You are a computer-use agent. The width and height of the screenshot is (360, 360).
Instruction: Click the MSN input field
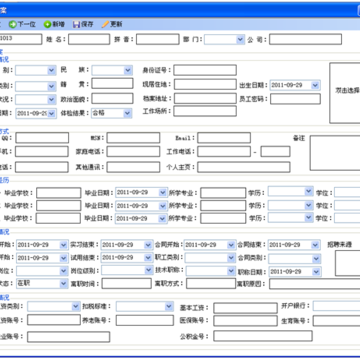pos(133,138)
